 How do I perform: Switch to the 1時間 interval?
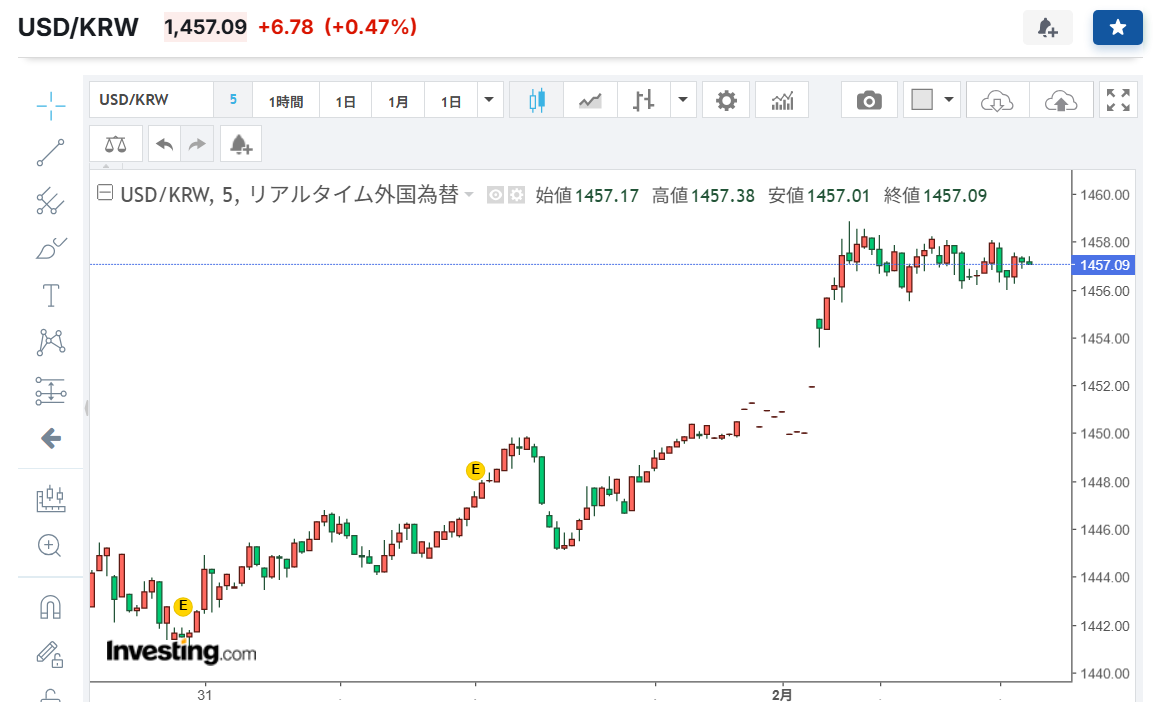pos(285,101)
